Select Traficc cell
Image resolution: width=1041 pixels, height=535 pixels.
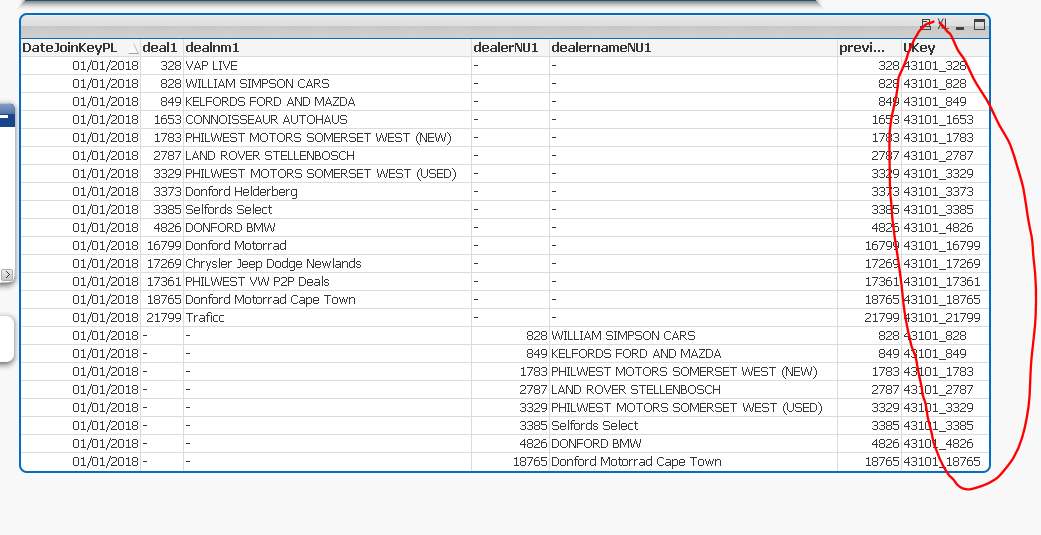[x=204, y=317]
